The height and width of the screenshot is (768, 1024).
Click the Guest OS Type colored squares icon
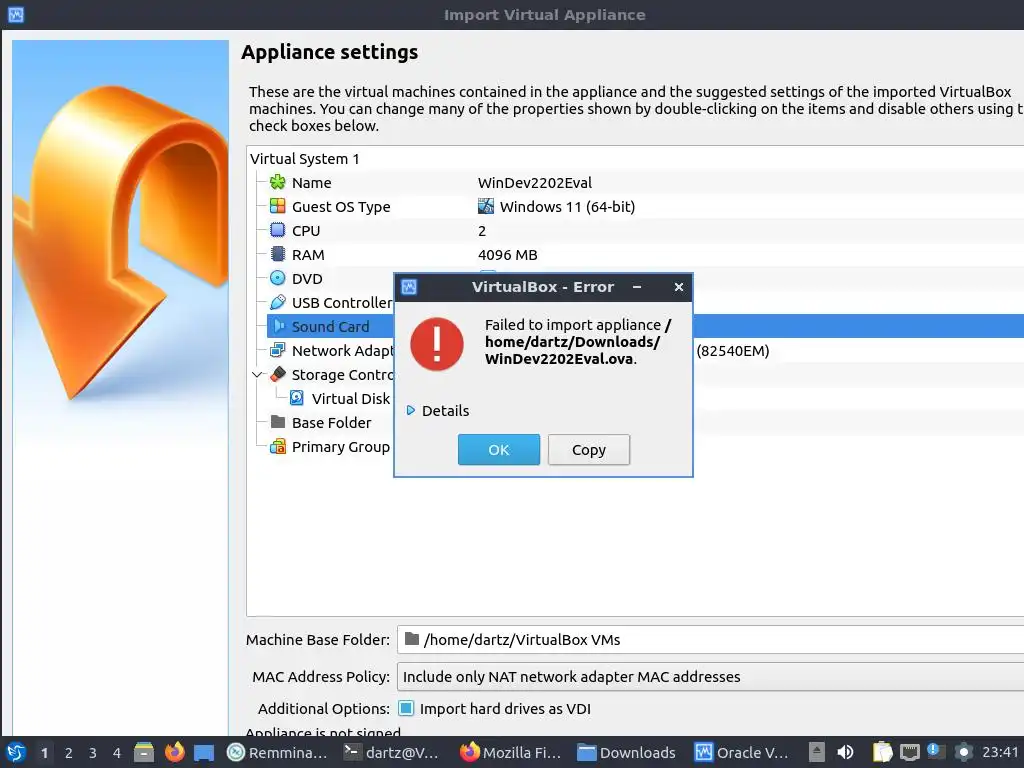point(278,206)
